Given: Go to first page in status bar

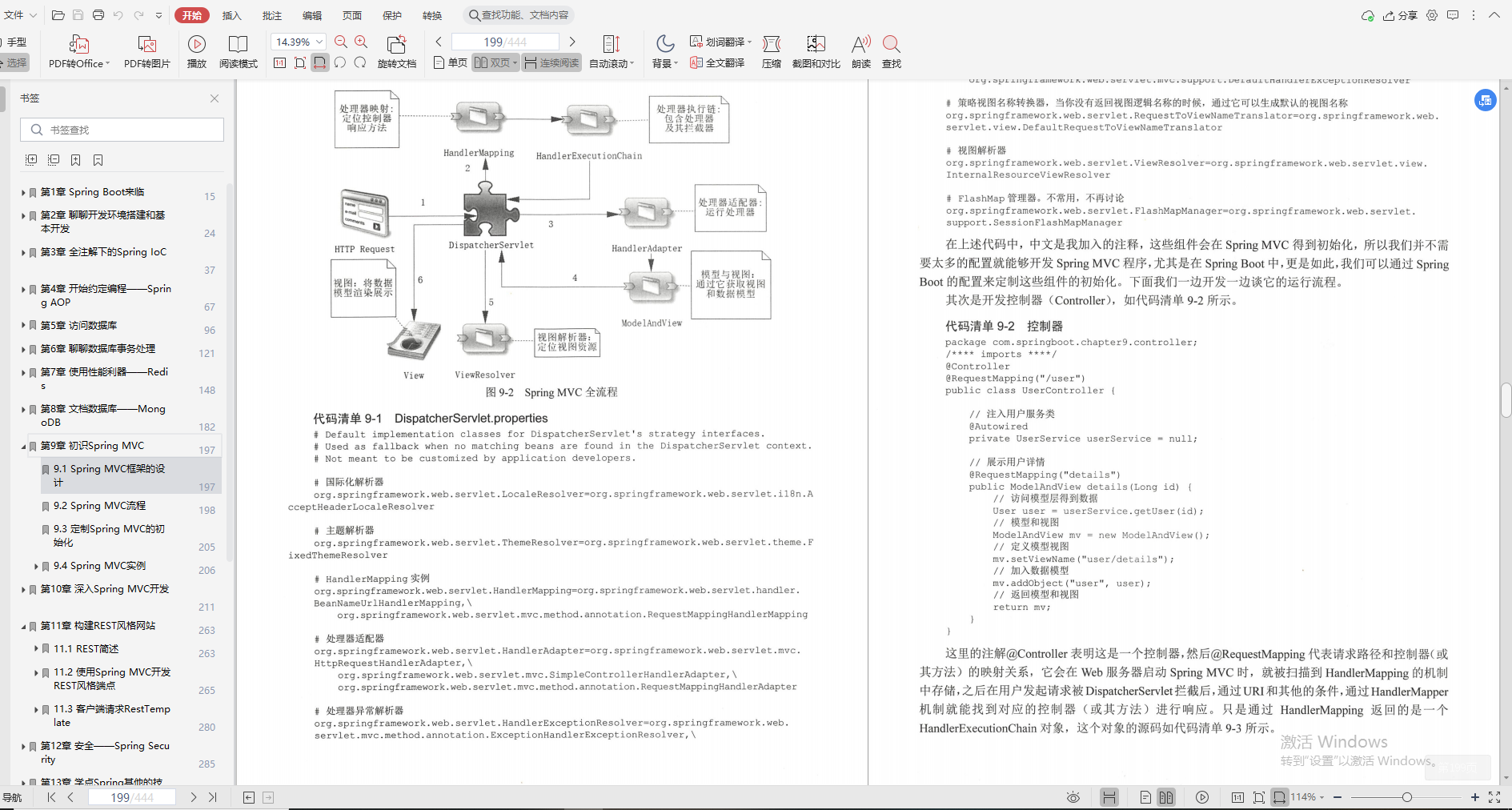Looking at the screenshot, I should pyautogui.click(x=51, y=797).
